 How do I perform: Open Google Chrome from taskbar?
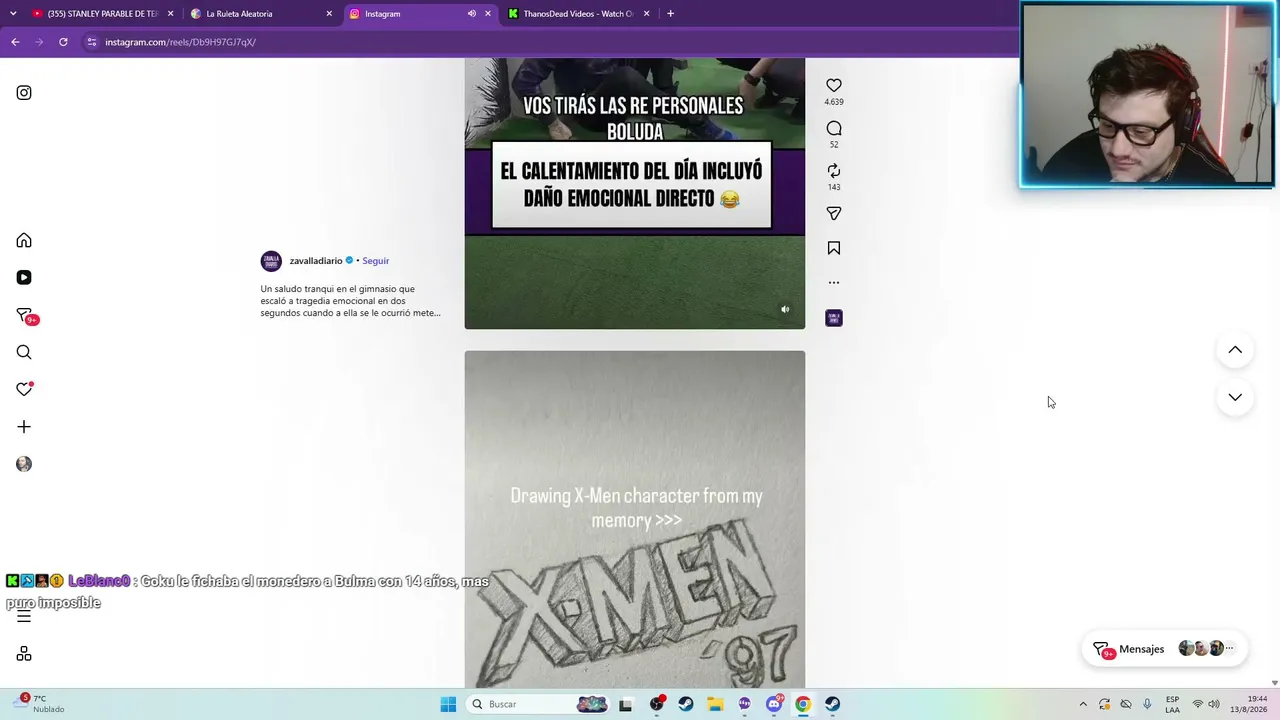[x=803, y=704]
